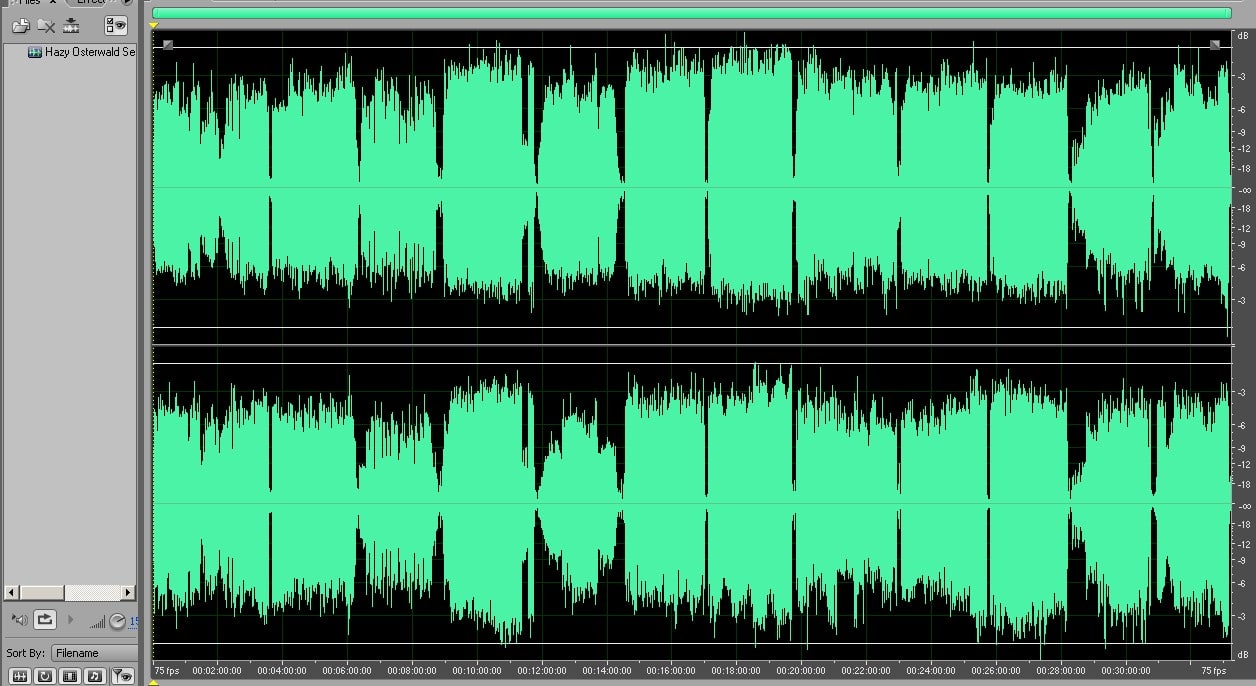1256x686 pixels.
Task: Click the yellow marker below the time ruler
Action: tap(153, 682)
